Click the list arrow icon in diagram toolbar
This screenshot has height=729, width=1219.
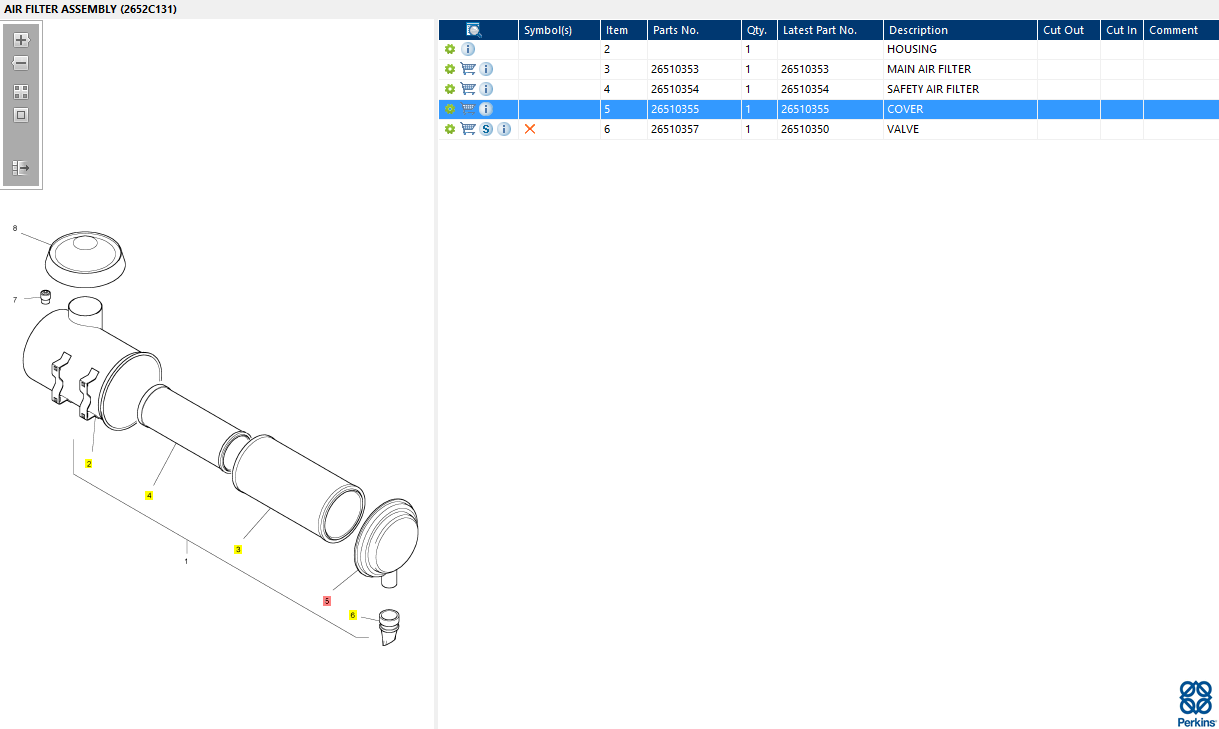tap(21, 168)
